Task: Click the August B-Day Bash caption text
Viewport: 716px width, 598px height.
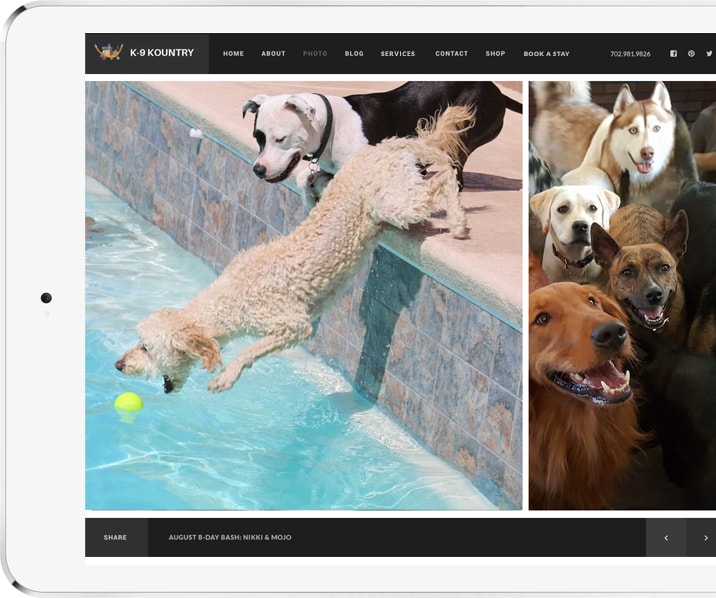Action: click(230, 537)
